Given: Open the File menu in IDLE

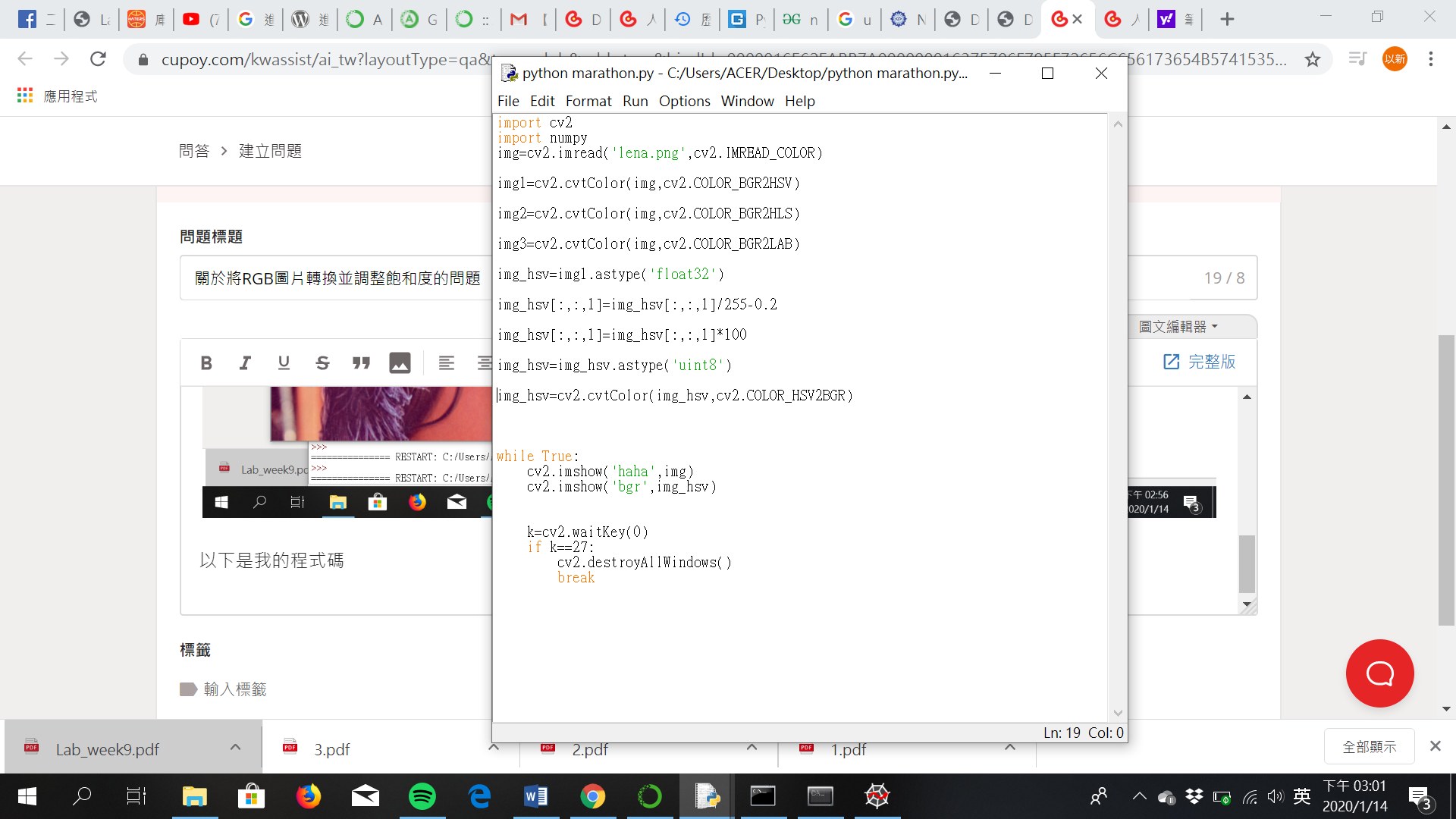Looking at the screenshot, I should (x=508, y=101).
